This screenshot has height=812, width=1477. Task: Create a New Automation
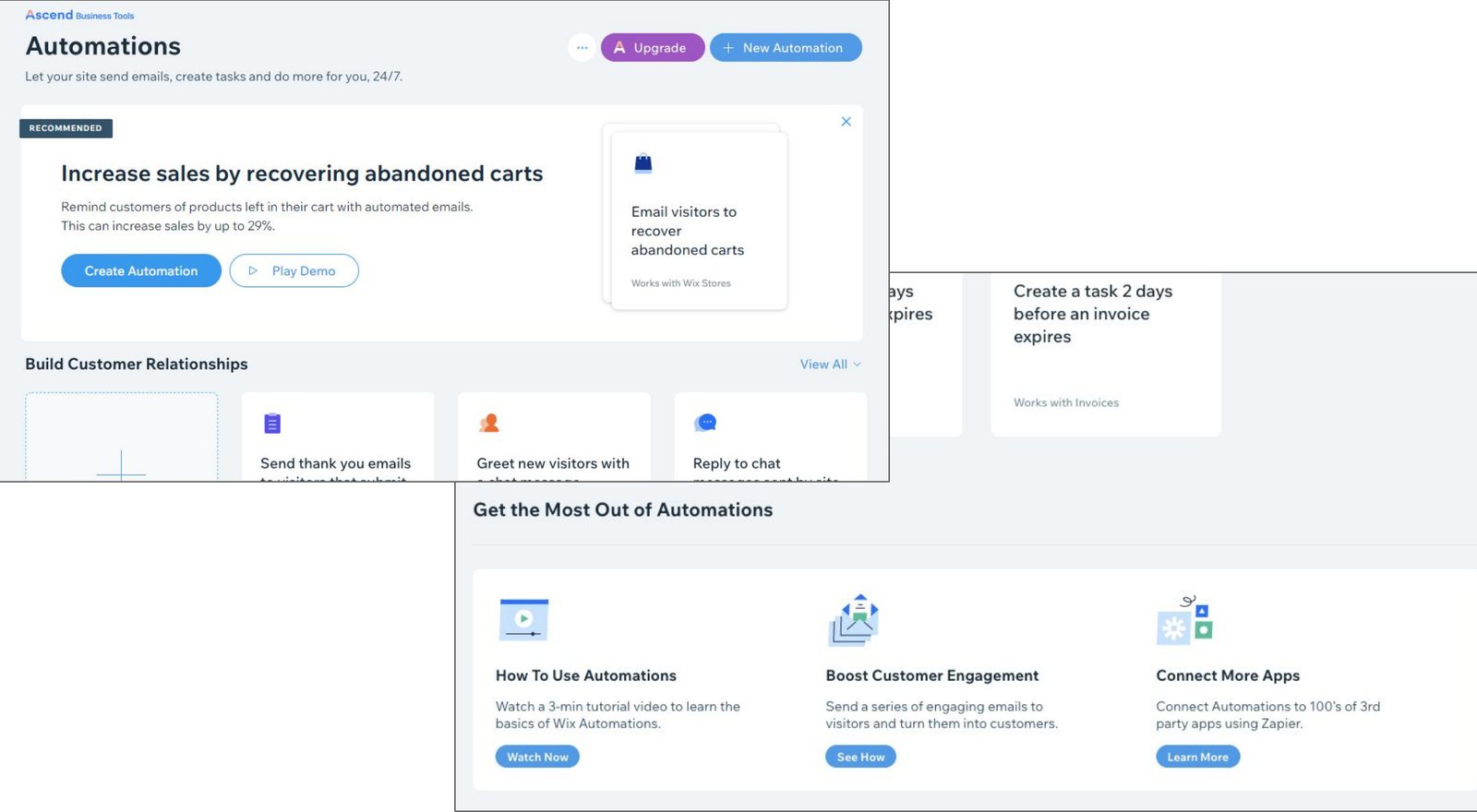(786, 47)
